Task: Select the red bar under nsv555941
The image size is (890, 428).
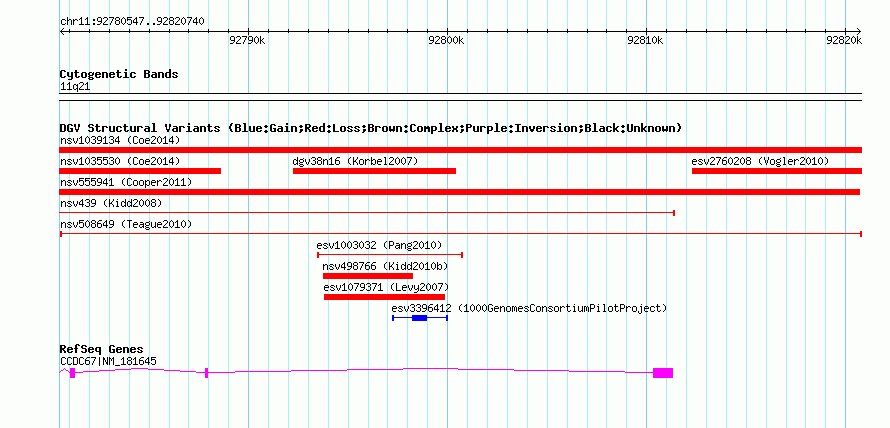Action: point(460,192)
